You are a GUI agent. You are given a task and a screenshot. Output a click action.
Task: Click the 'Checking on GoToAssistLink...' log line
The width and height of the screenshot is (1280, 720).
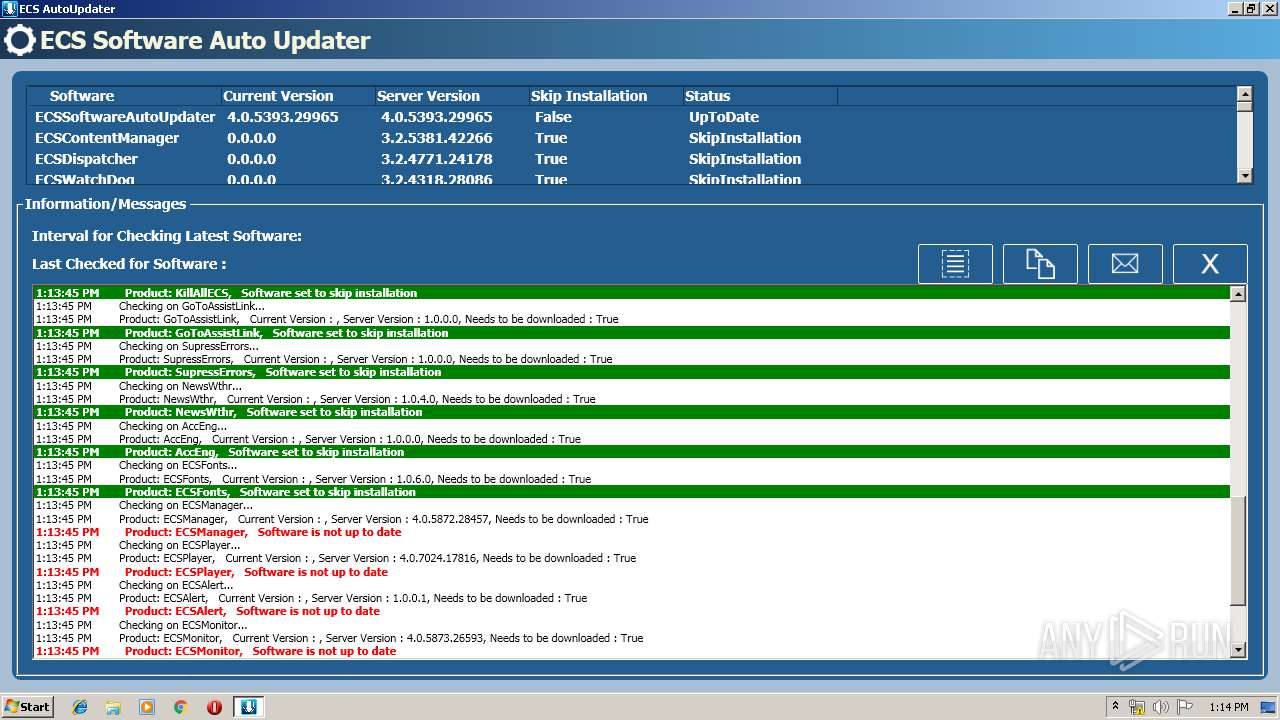pos(632,306)
